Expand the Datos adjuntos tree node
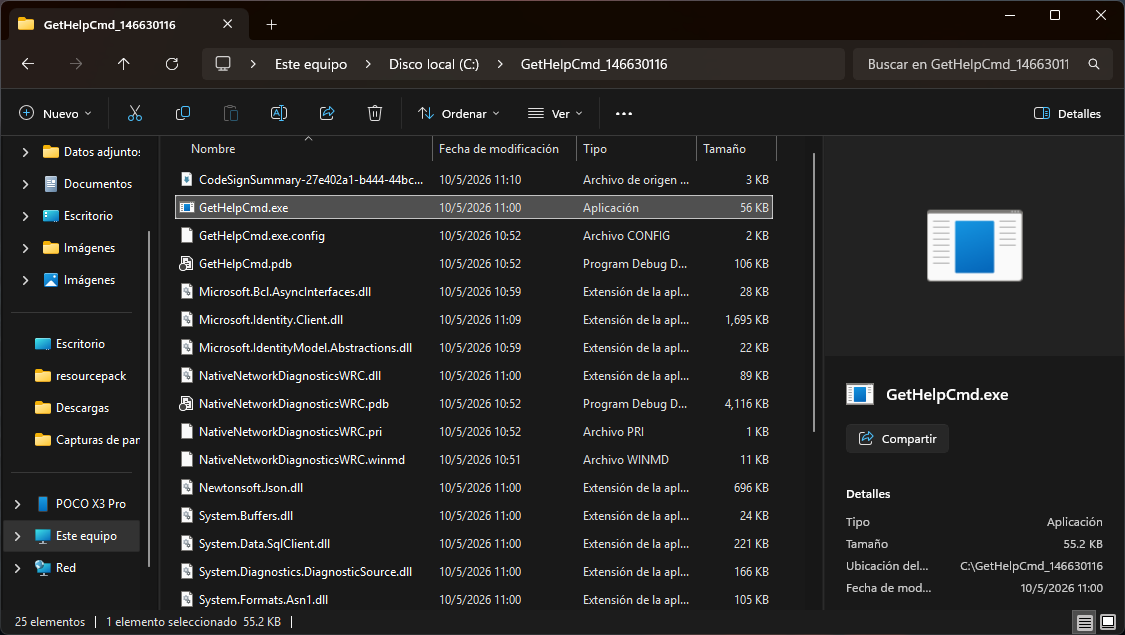The width and height of the screenshot is (1125, 635). pos(25,152)
